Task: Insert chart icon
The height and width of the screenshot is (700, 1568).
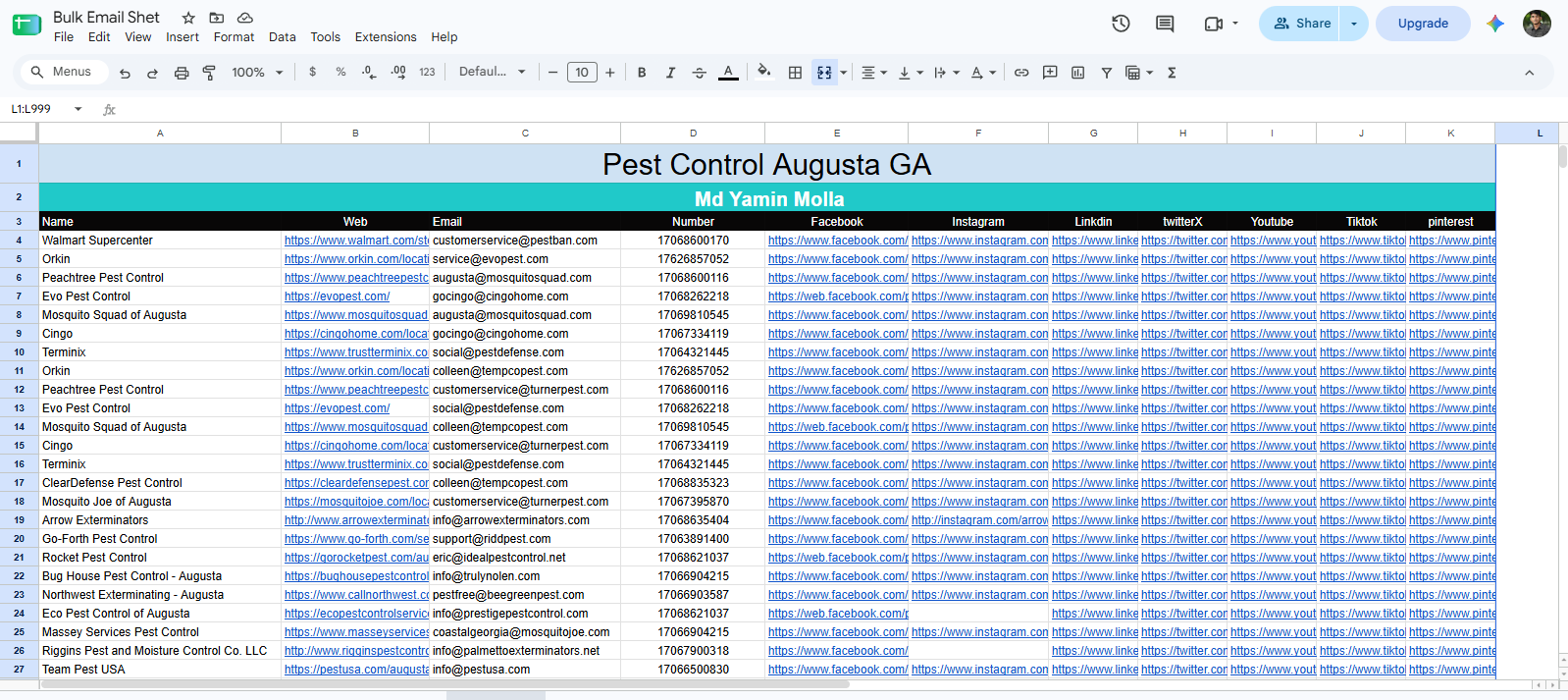Action: coord(1077,73)
